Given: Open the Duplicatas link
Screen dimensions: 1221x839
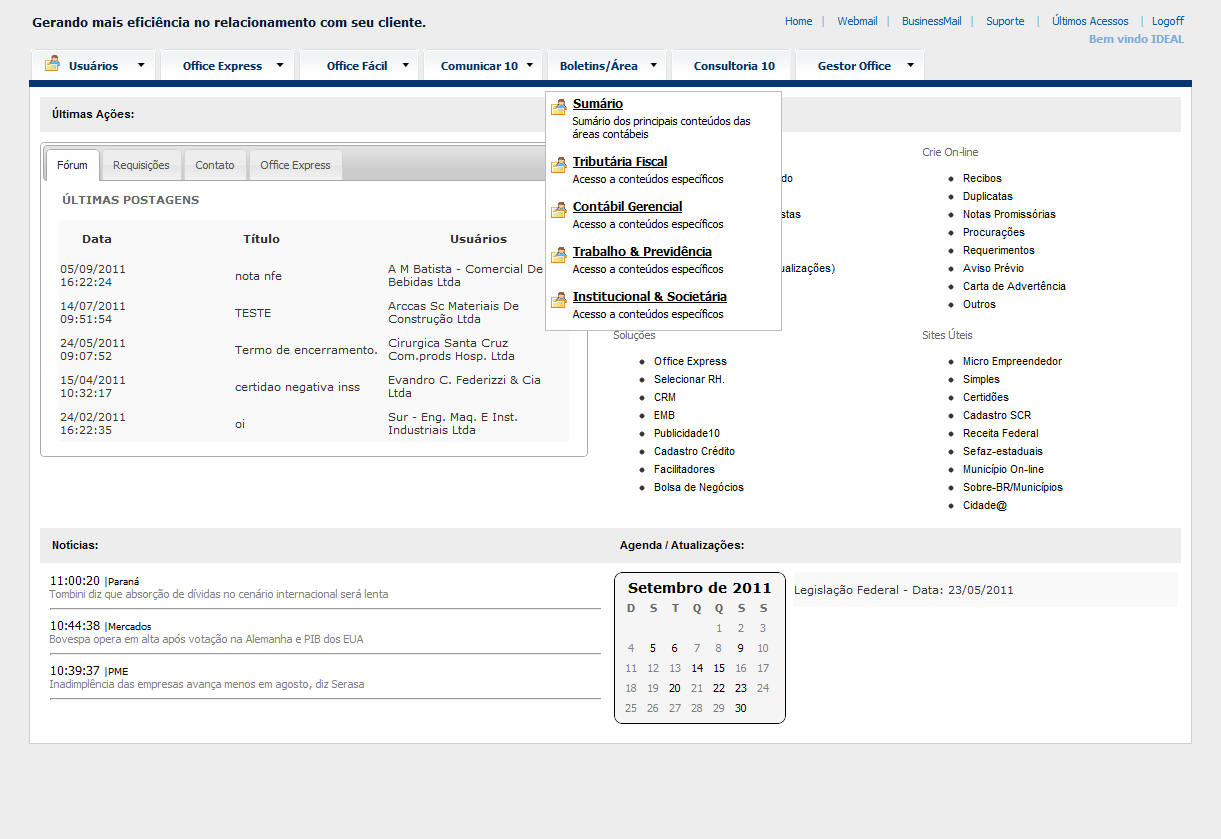Looking at the screenshot, I should tap(988, 196).
